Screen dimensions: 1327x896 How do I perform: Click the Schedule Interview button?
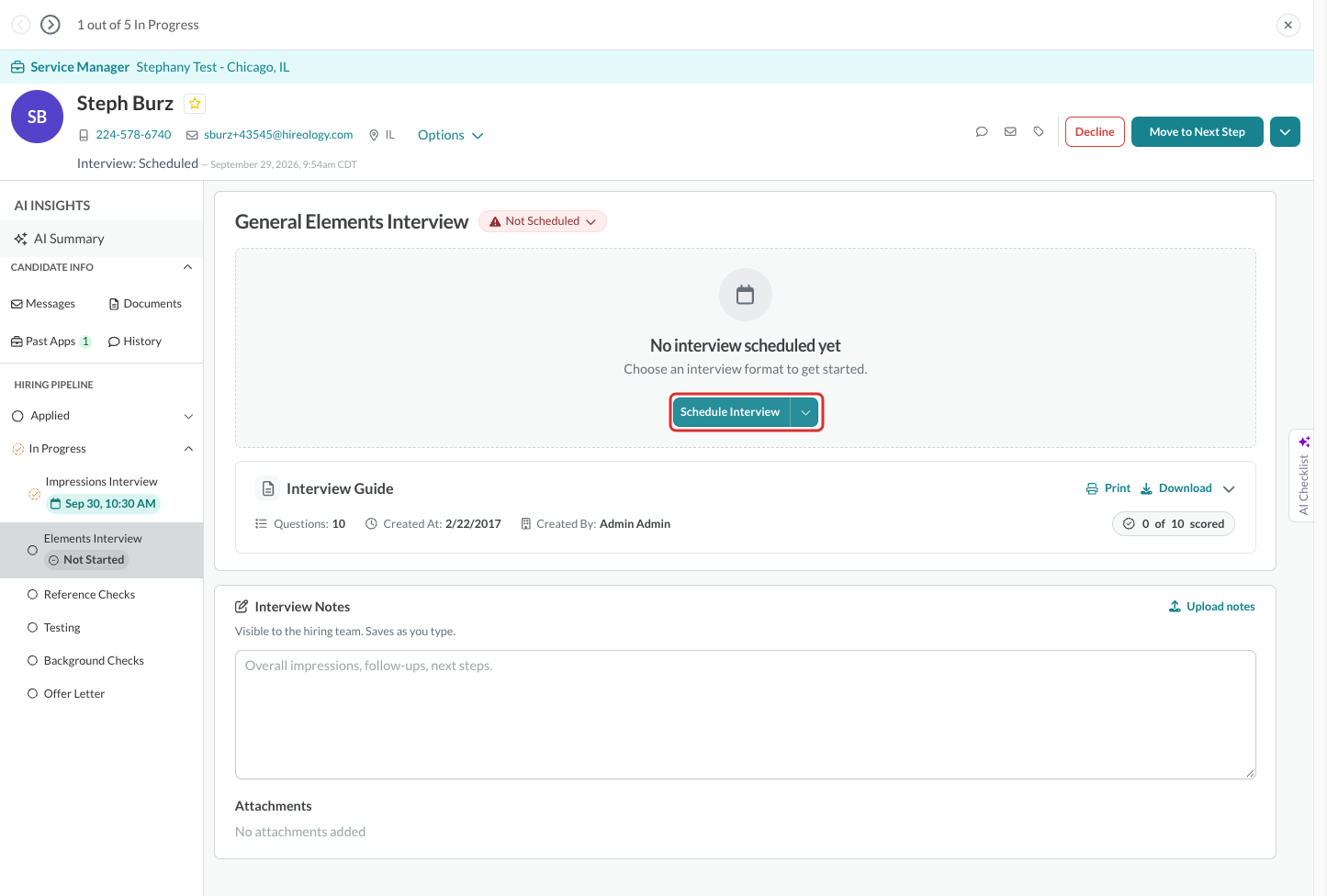click(x=731, y=412)
